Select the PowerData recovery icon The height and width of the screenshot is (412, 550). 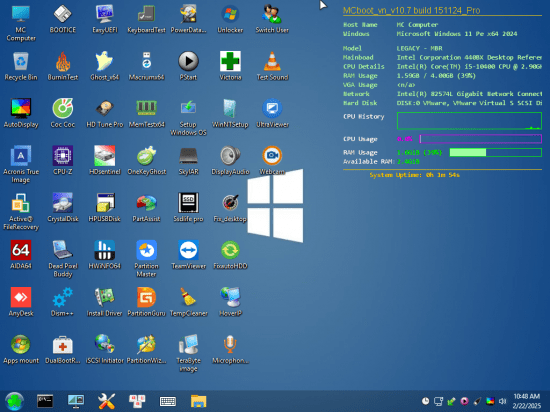[188, 19]
